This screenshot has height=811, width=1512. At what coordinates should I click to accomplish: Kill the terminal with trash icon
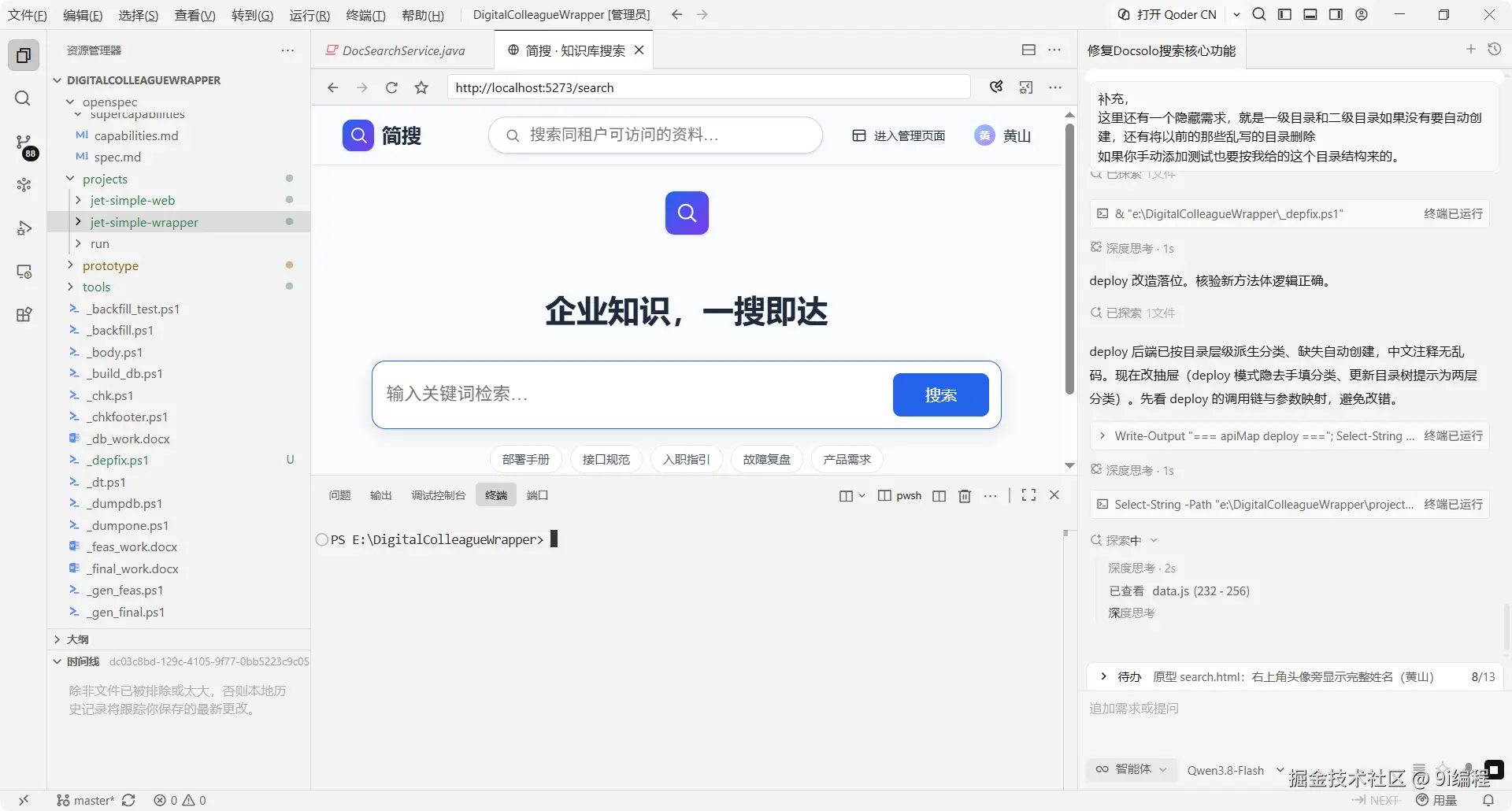pyautogui.click(x=964, y=495)
